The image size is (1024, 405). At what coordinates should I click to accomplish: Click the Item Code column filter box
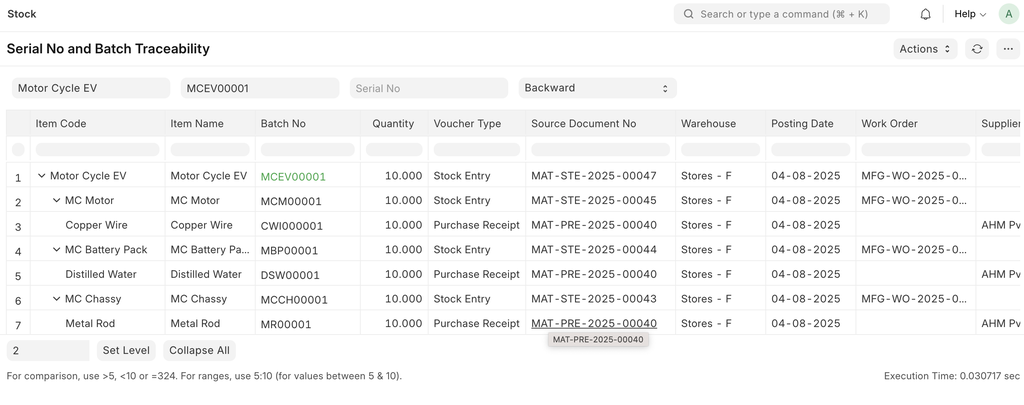tap(97, 149)
